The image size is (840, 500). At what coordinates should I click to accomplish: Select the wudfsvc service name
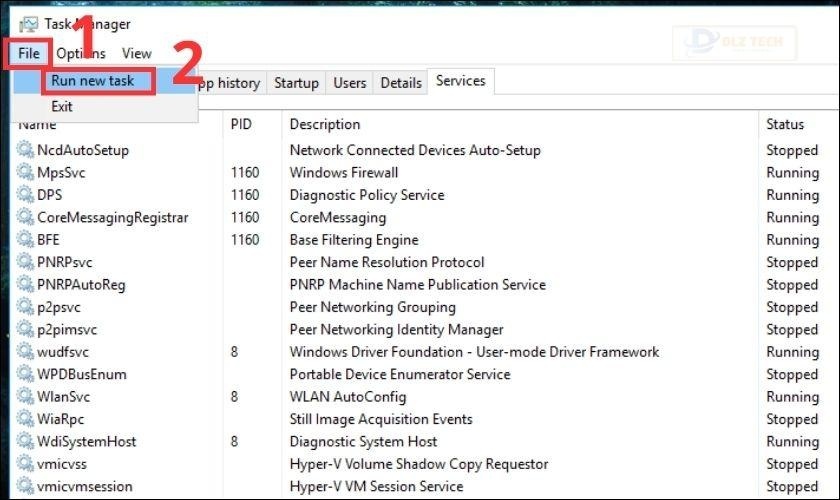coord(63,352)
